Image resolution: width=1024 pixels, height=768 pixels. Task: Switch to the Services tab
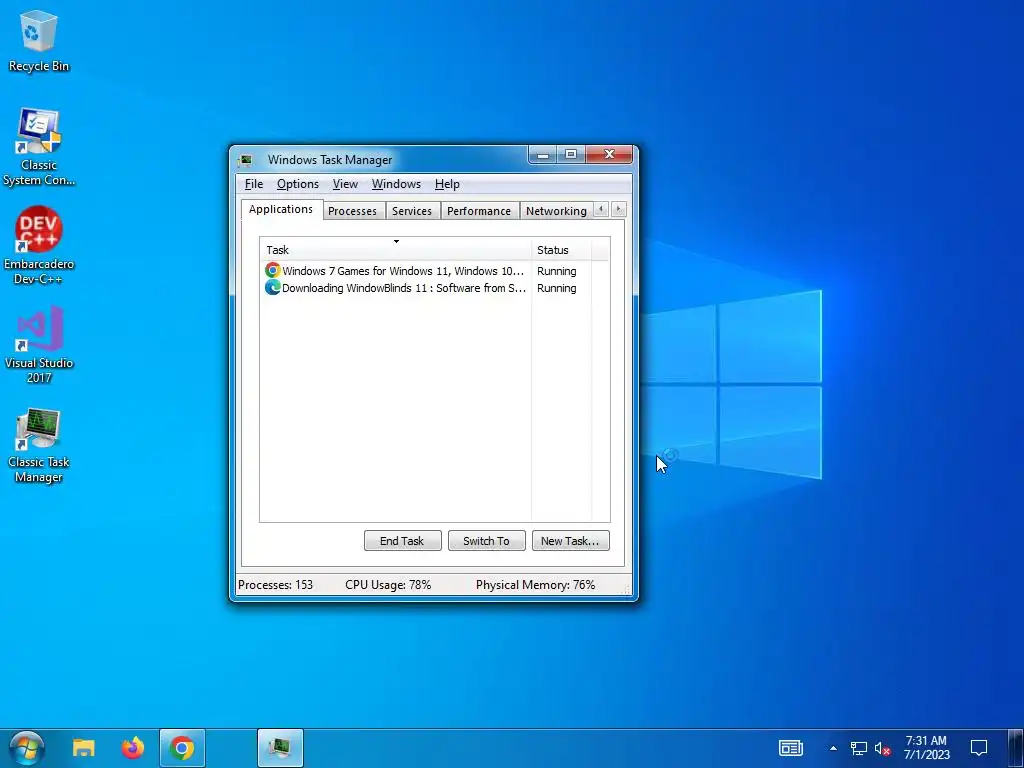pos(412,211)
